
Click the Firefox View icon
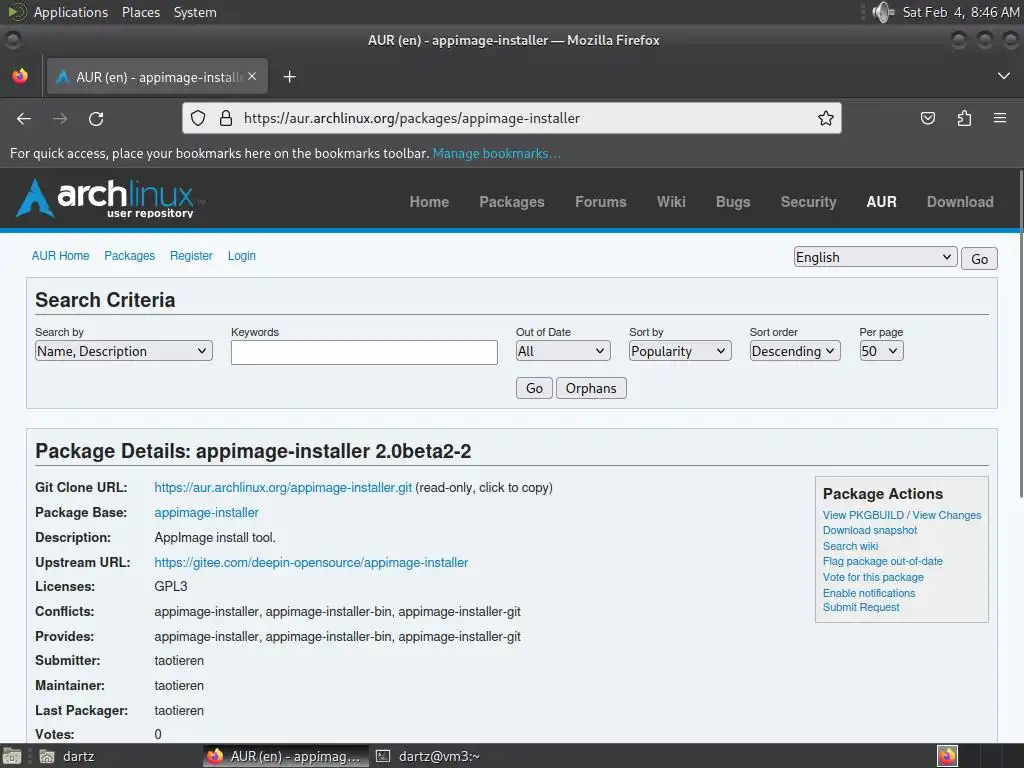pyautogui.click(x=20, y=76)
